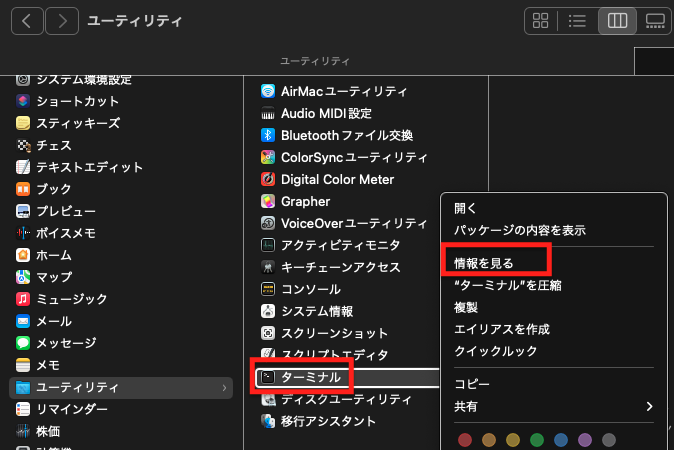Viewport: 674px width, 450px height.
Task: Apply the yellow tag color
Action: [x=513, y=440]
